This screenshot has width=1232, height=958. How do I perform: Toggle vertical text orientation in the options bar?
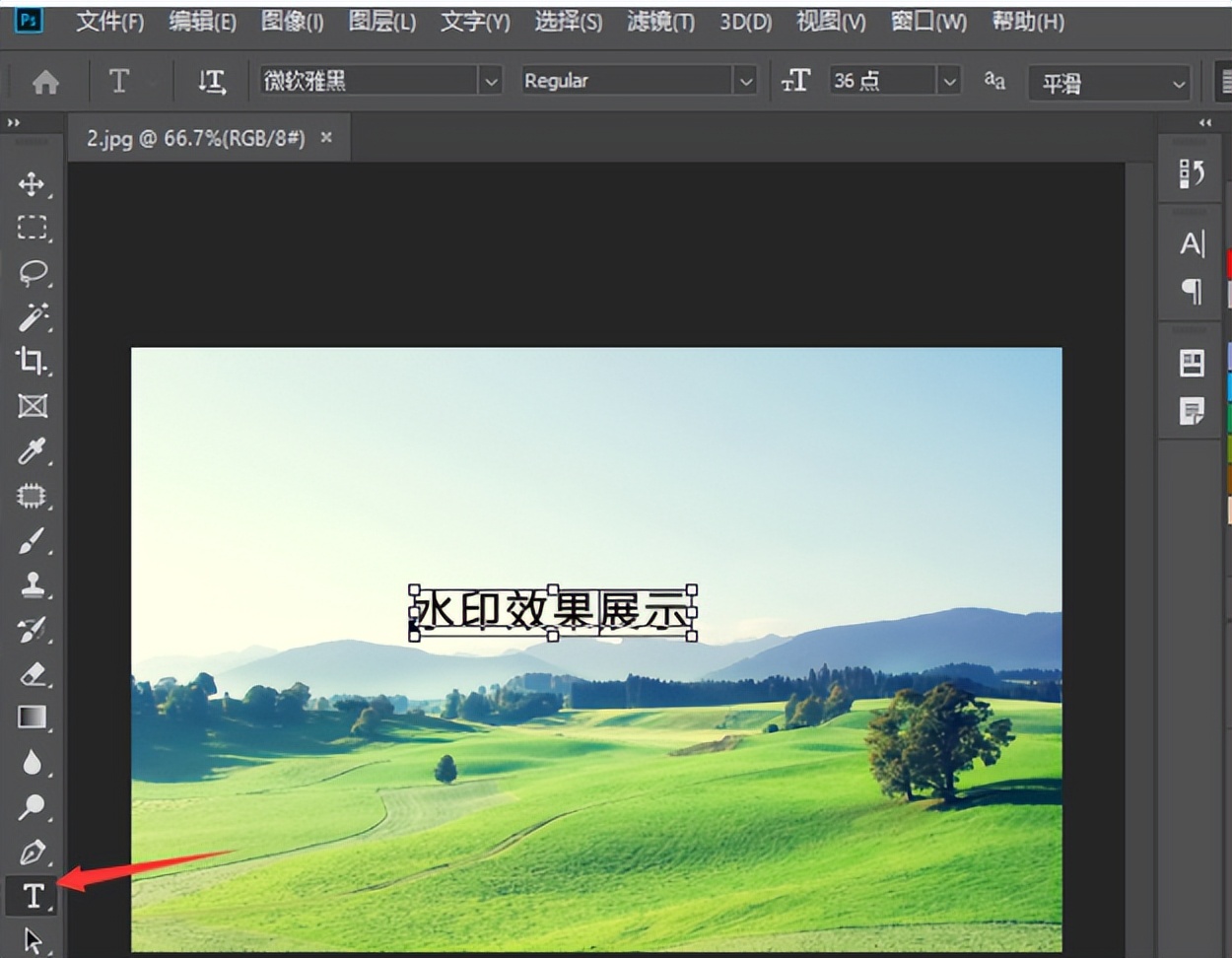coord(211,82)
